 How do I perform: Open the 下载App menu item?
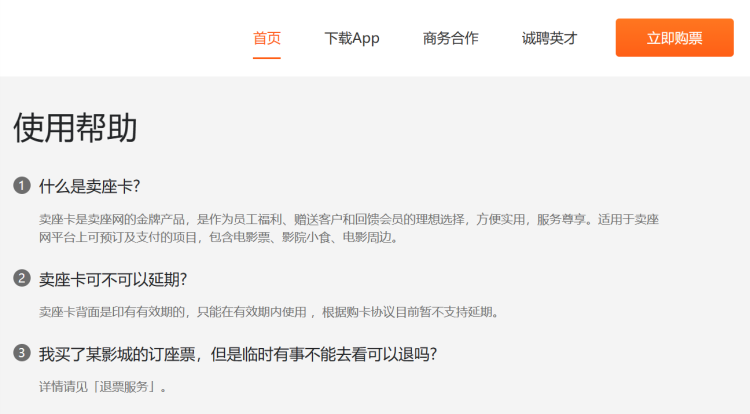click(352, 38)
